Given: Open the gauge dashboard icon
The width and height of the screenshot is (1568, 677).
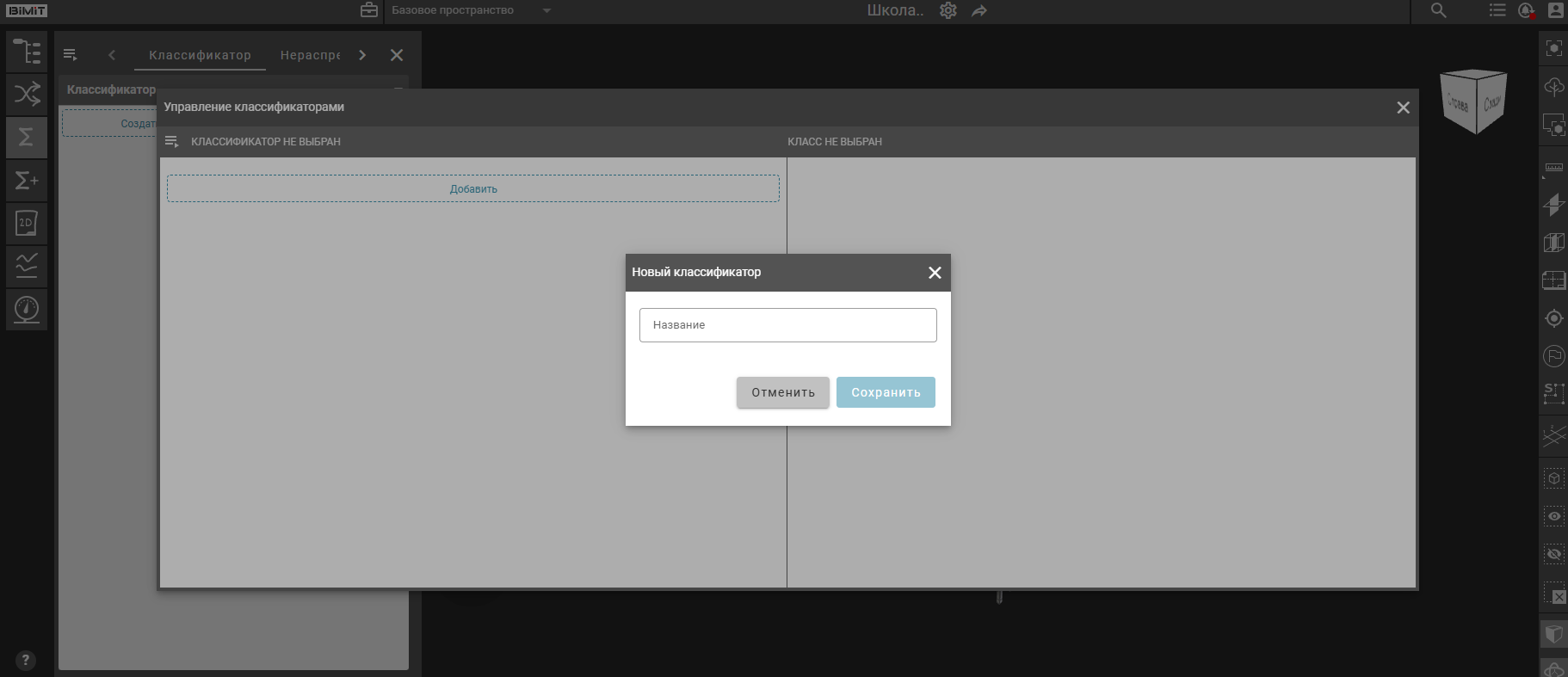Looking at the screenshot, I should point(27,309).
